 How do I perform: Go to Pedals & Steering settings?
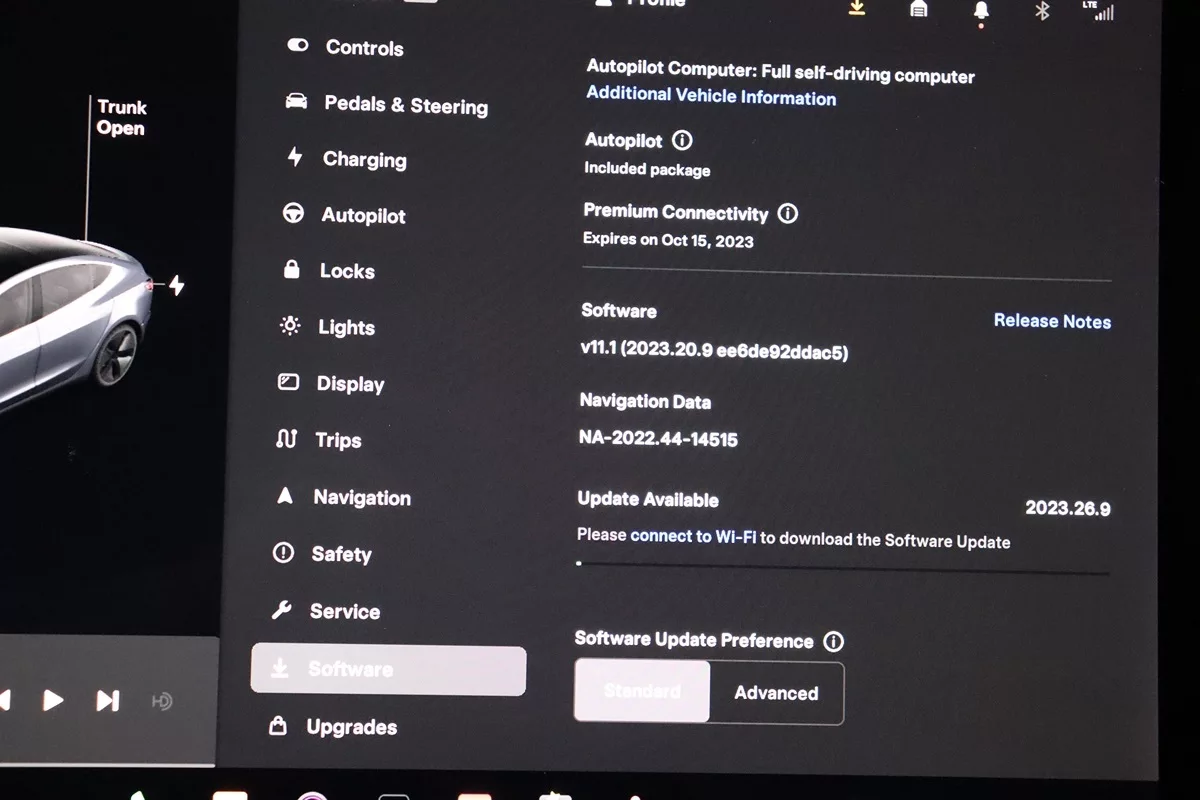pyautogui.click(x=405, y=105)
